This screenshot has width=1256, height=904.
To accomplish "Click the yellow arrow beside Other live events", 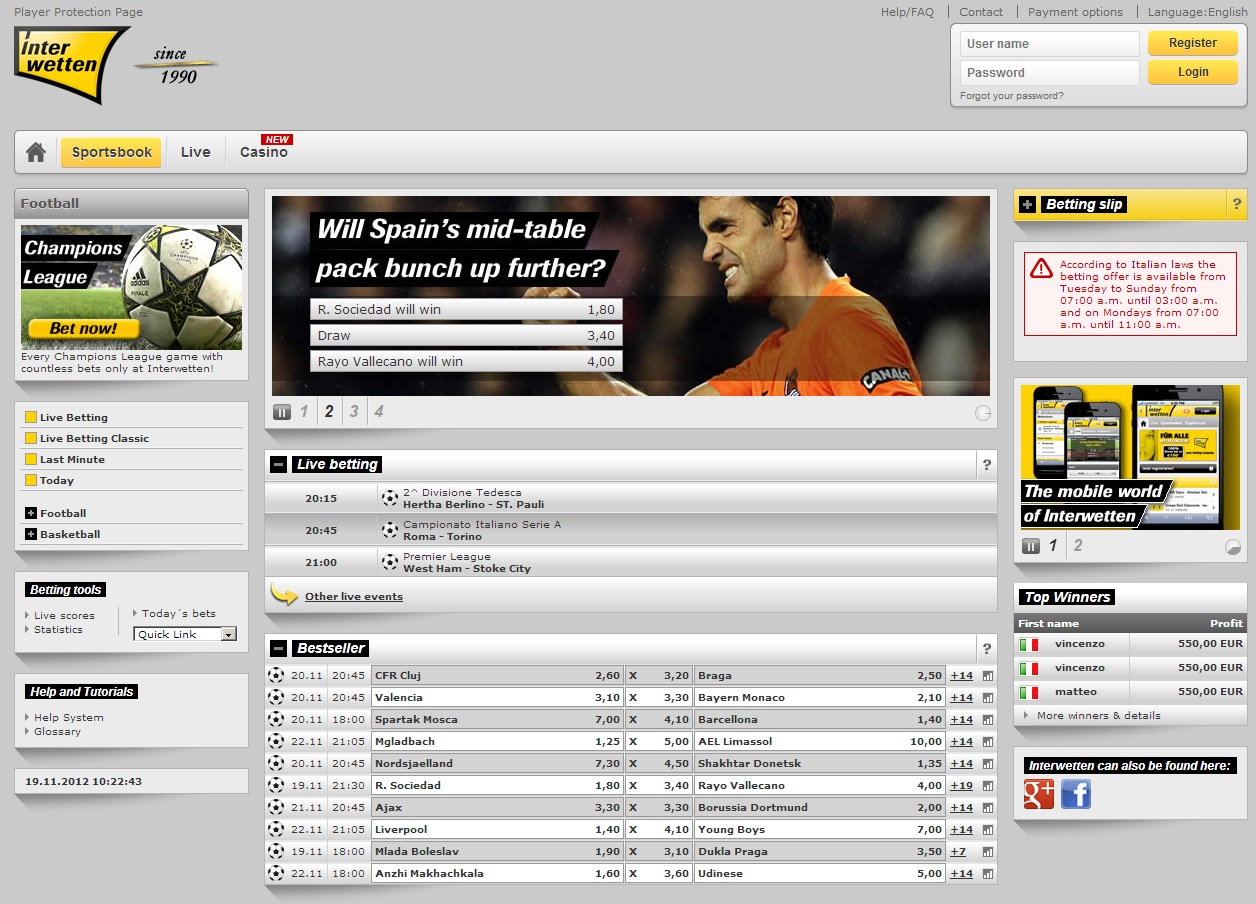I will (285, 595).
